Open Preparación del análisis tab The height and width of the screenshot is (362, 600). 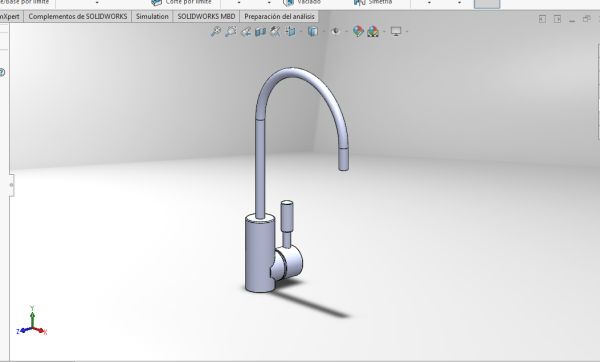point(279,16)
